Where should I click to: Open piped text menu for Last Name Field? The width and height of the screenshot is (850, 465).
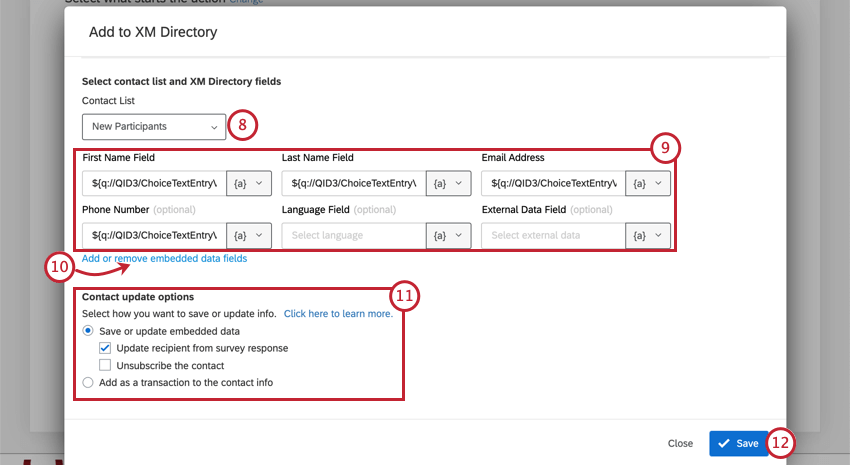coord(448,183)
